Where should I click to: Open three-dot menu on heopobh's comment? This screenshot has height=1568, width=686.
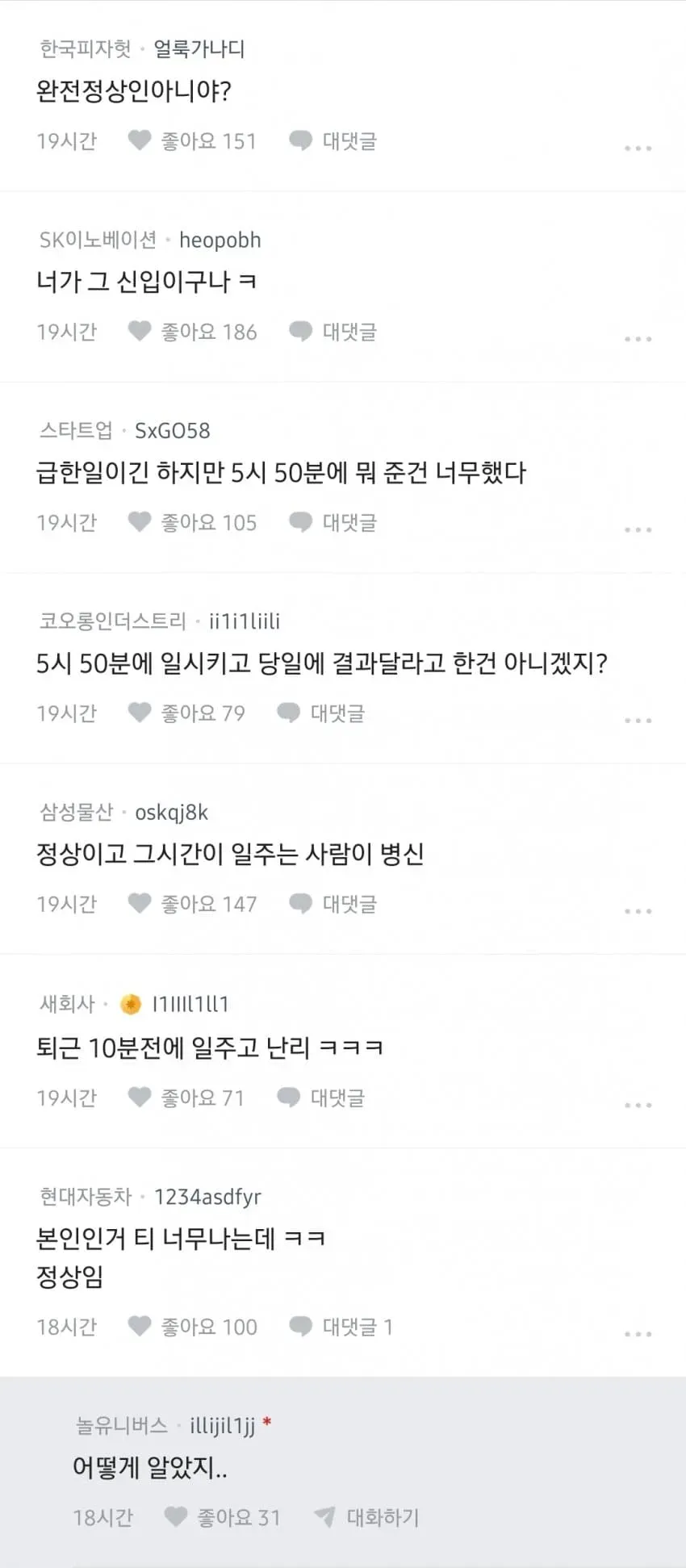coord(638,339)
